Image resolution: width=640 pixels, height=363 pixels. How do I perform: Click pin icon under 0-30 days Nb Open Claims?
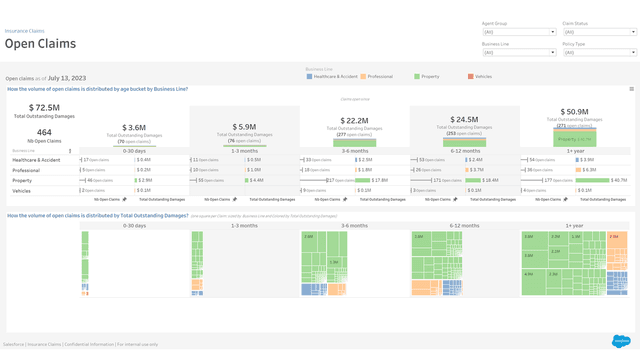(124, 200)
